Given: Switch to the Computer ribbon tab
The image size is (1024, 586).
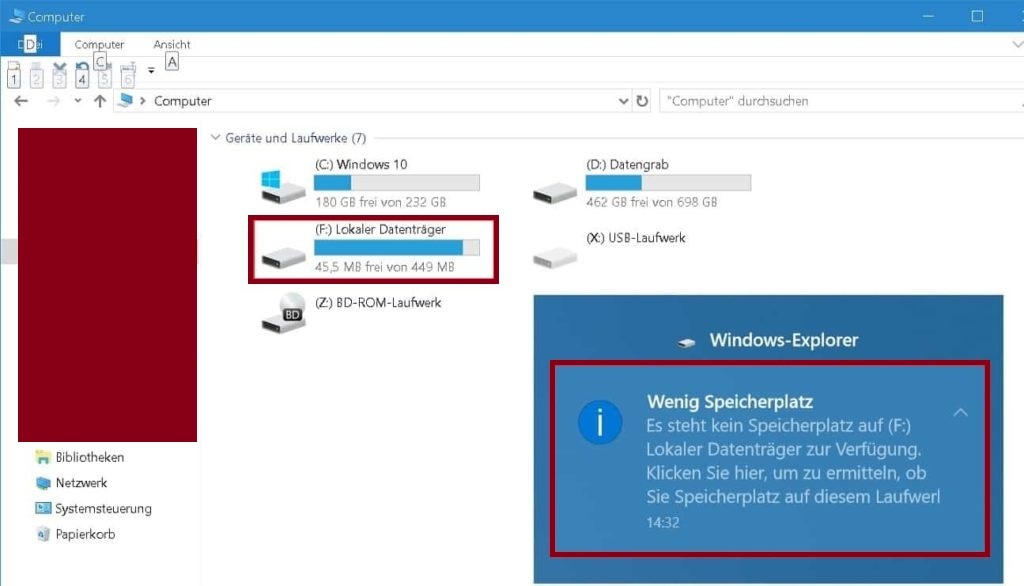Looking at the screenshot, I should [99, 44].
